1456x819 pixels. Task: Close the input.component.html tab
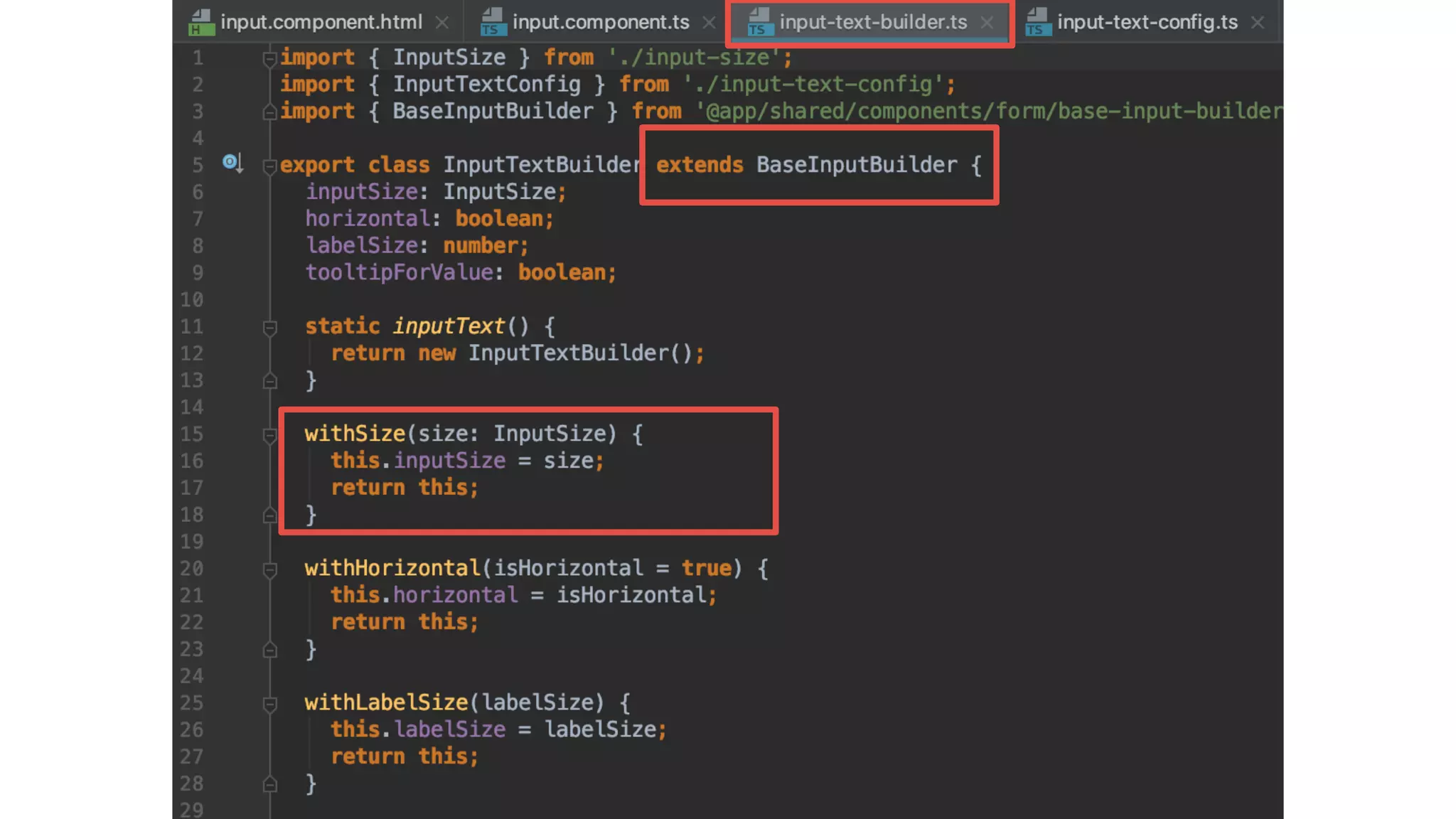click(442, 23)
